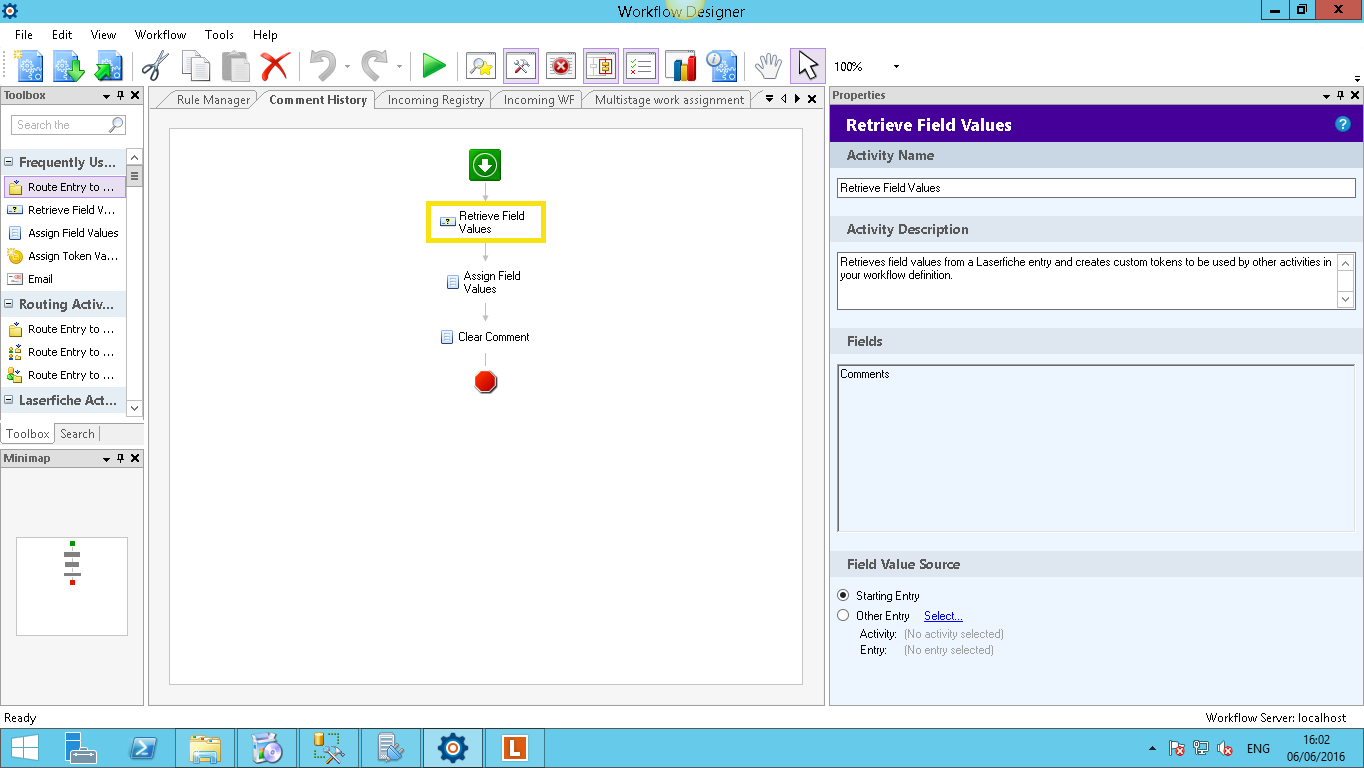The image size is (1364, 768).
Task: Collapse the Routing Activities toolbox section
Action: pos(8,304)
